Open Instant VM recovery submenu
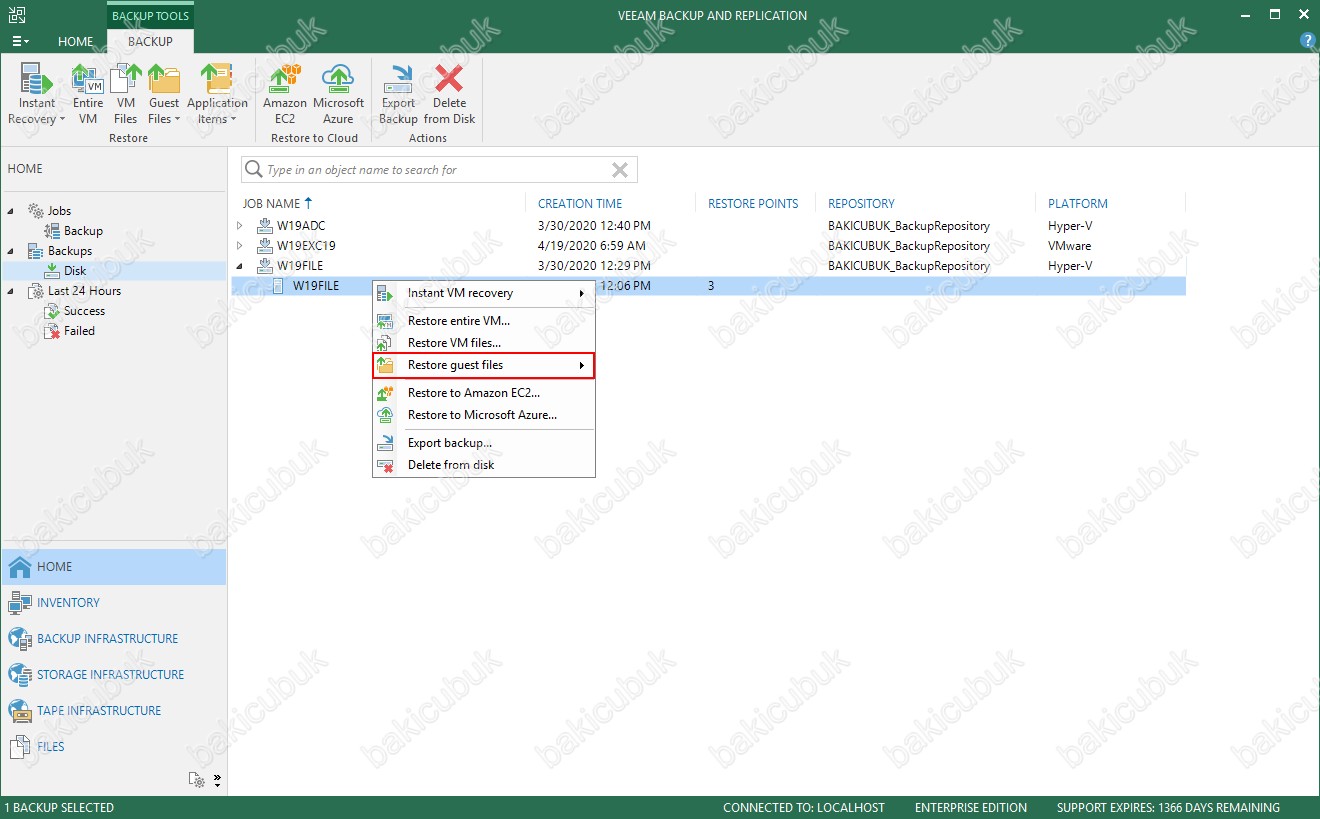This screenshot has height=819, width=1320. (484, 293)
